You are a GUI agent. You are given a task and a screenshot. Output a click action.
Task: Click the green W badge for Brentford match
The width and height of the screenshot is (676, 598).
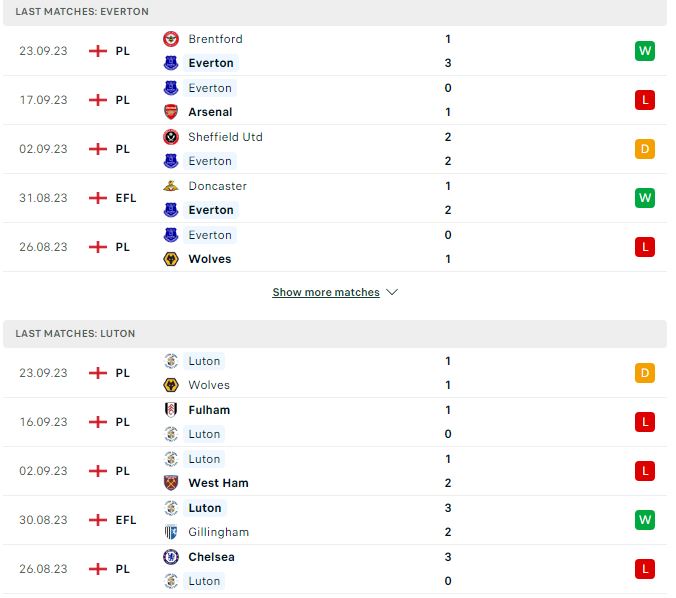point(645,51)
